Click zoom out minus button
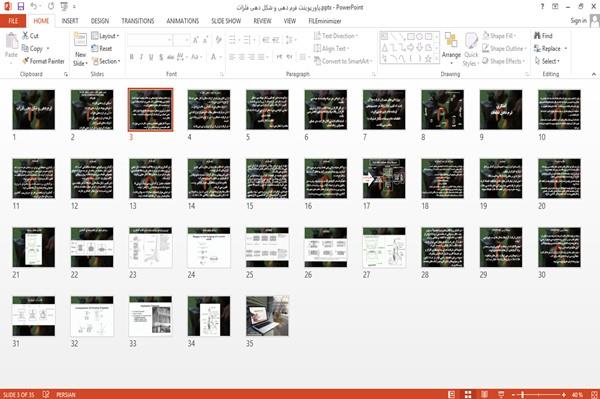Viewport: 600px width, 399px height. coord(514,394)
